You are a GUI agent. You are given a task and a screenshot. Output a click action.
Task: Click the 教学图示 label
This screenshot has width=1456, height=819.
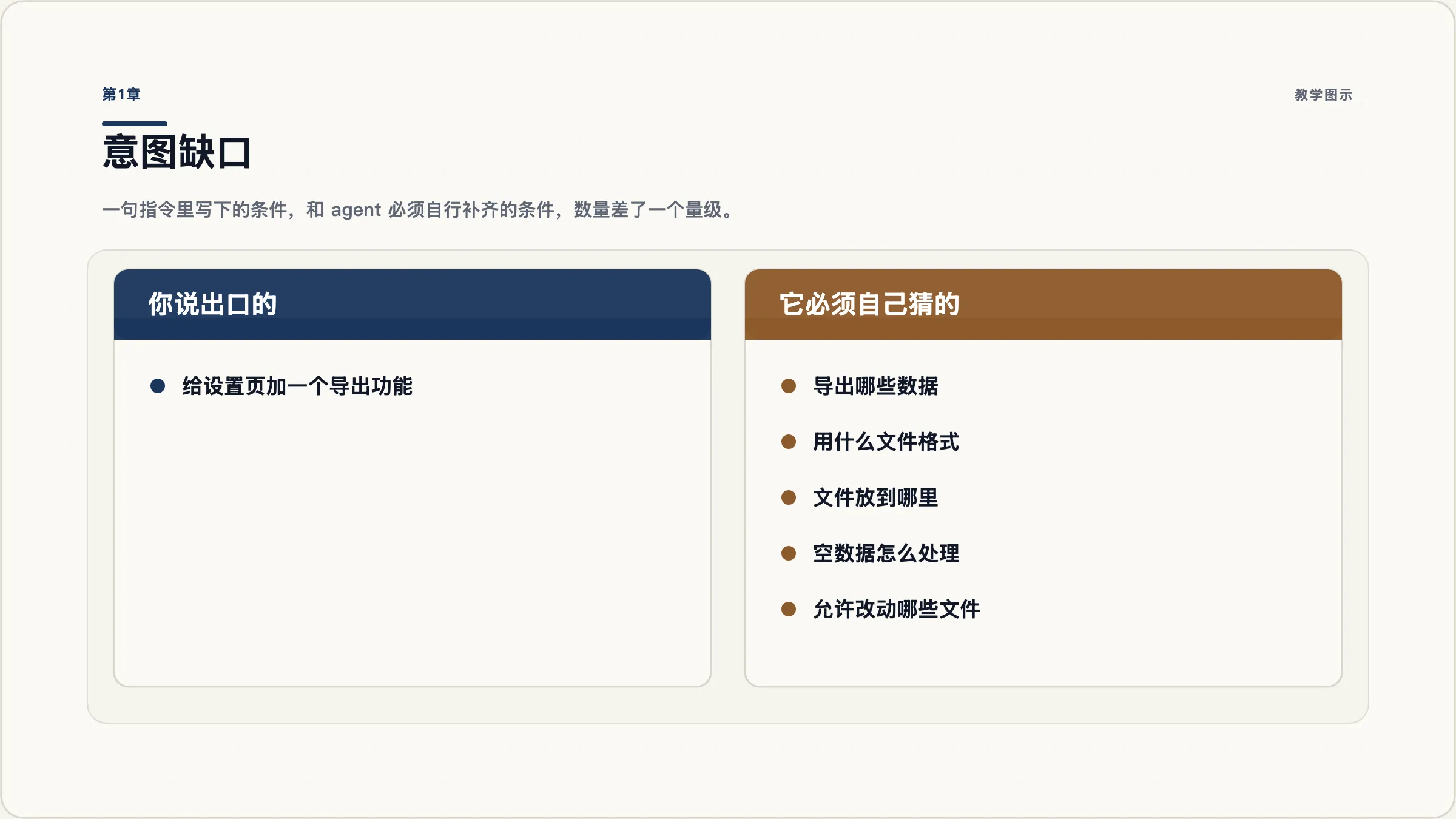click(1323, 95)
